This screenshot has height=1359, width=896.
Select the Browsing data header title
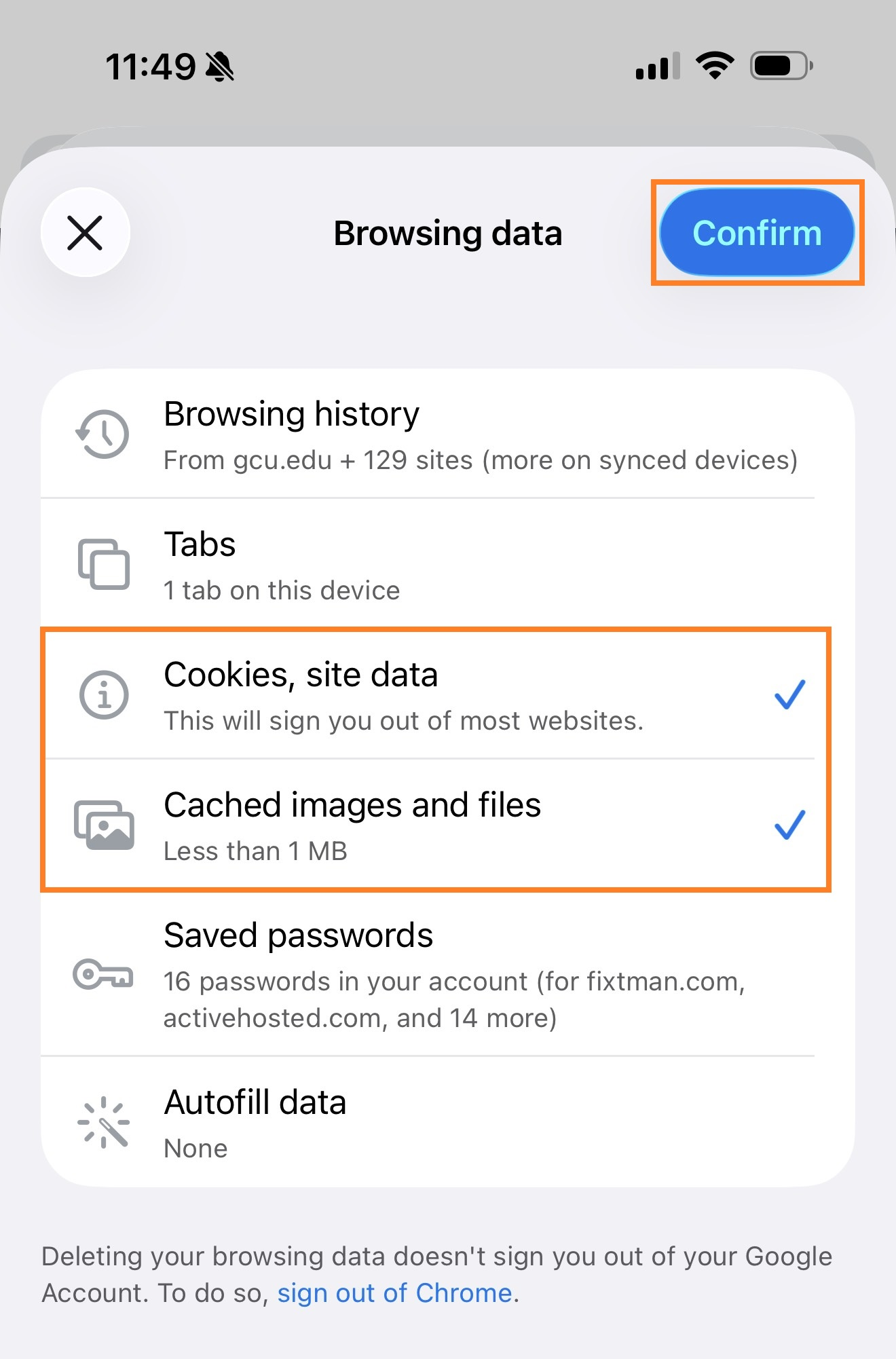coord(447,232)
